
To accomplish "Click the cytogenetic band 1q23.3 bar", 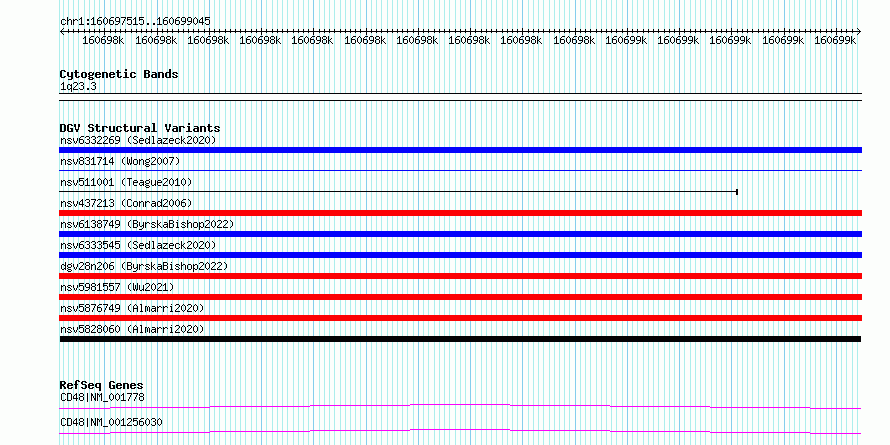I will [x=460, y=97].
